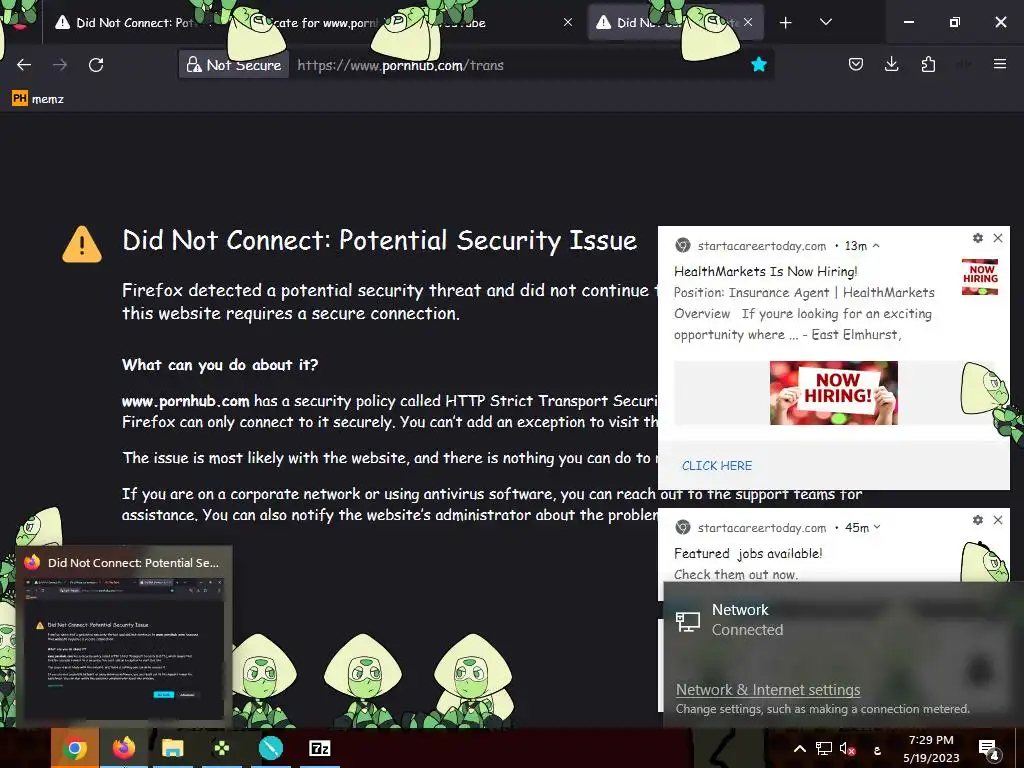Open the teal round taskbar app
Viewport: 1024px width, 768px height.
tap(270, 748)
